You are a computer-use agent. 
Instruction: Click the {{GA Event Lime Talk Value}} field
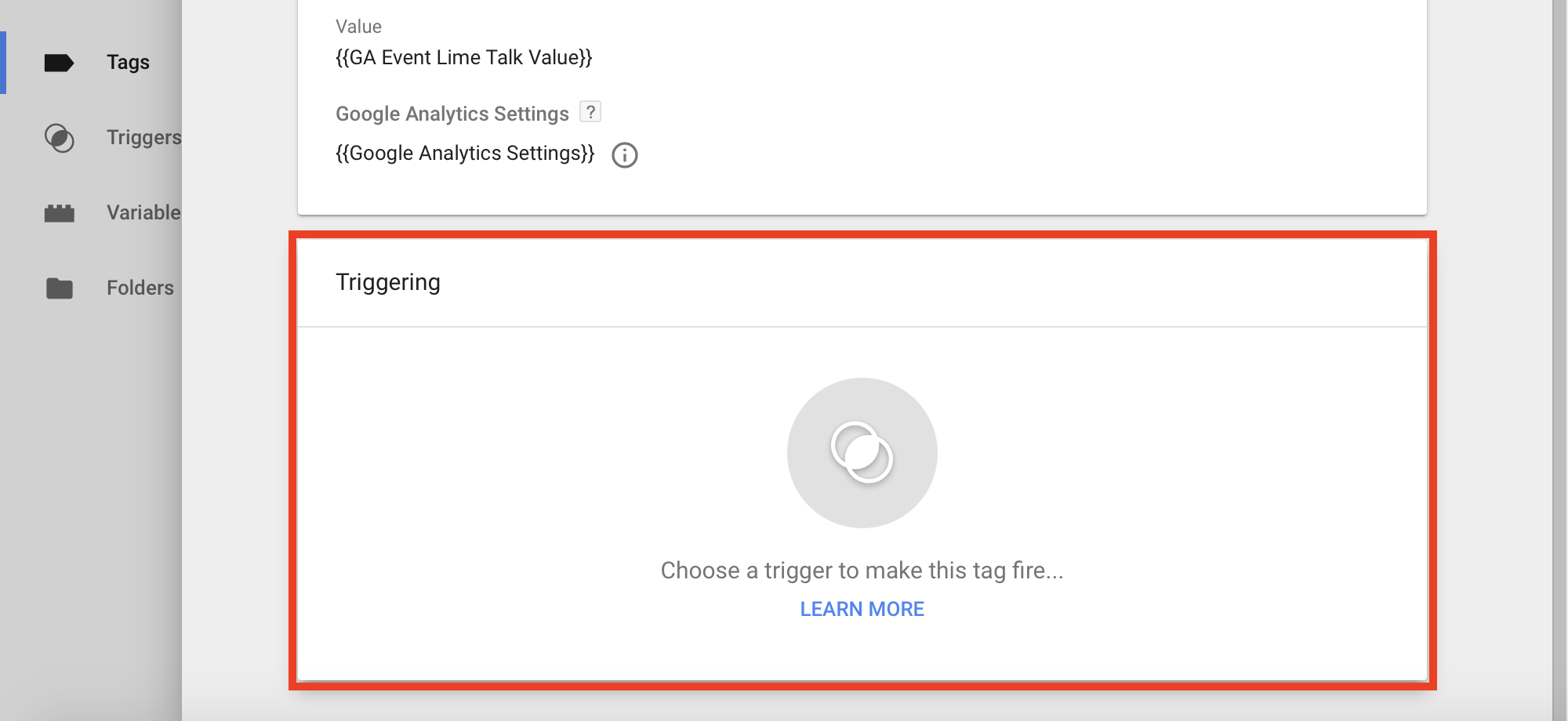(x=464, y=57)
